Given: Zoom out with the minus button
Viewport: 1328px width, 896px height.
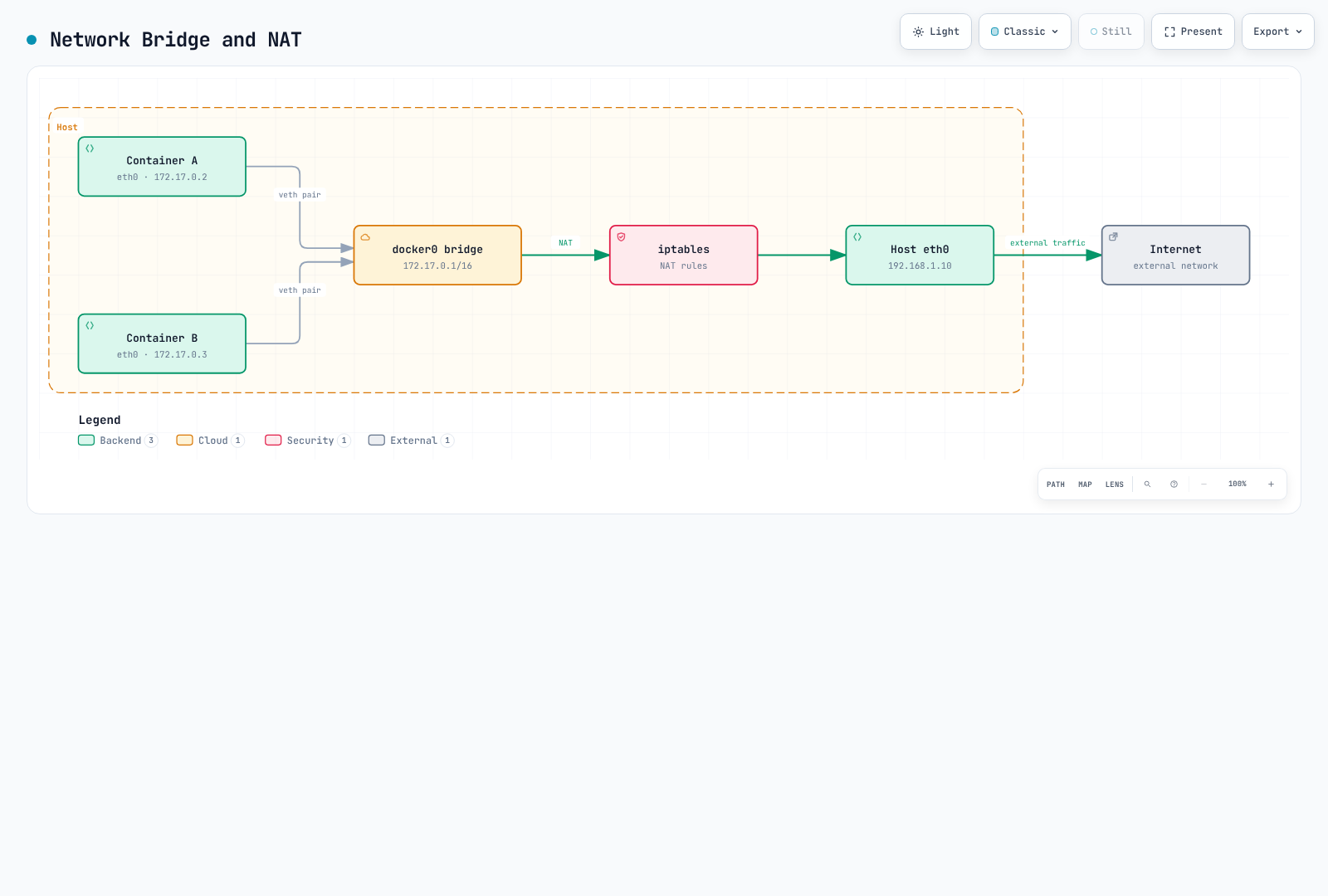Looking at the screenshot, I should [x=1204, y=485].
